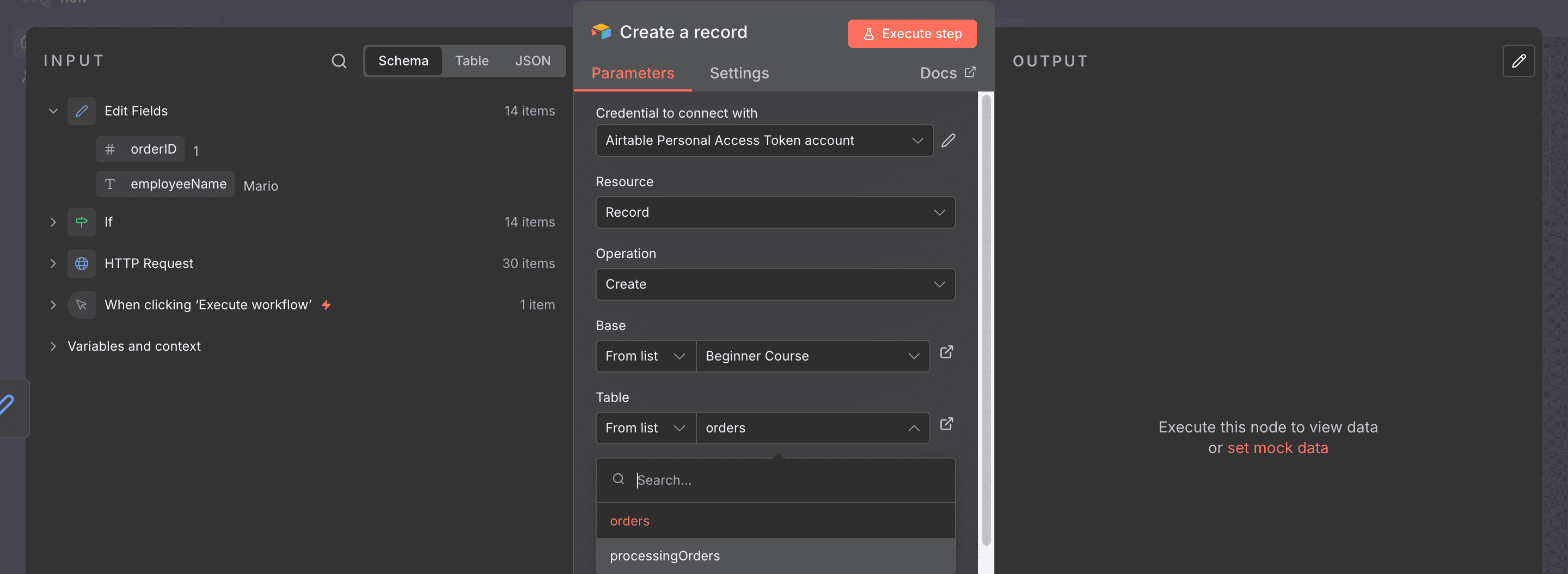Click the manual trigger cursor icon

[82, 305]
